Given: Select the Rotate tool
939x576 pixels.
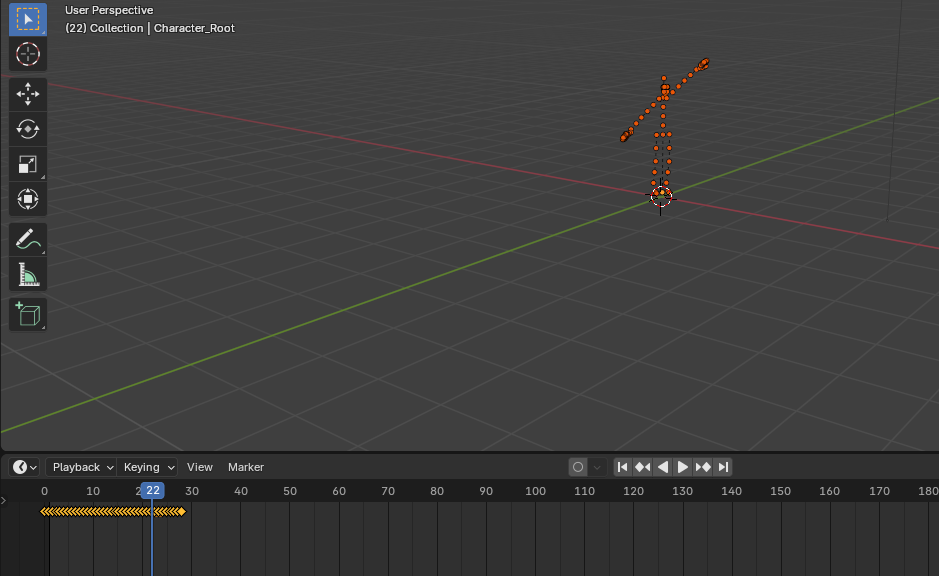Looking at the screenshot, I should pyautogui.click(x=27, y=128).
